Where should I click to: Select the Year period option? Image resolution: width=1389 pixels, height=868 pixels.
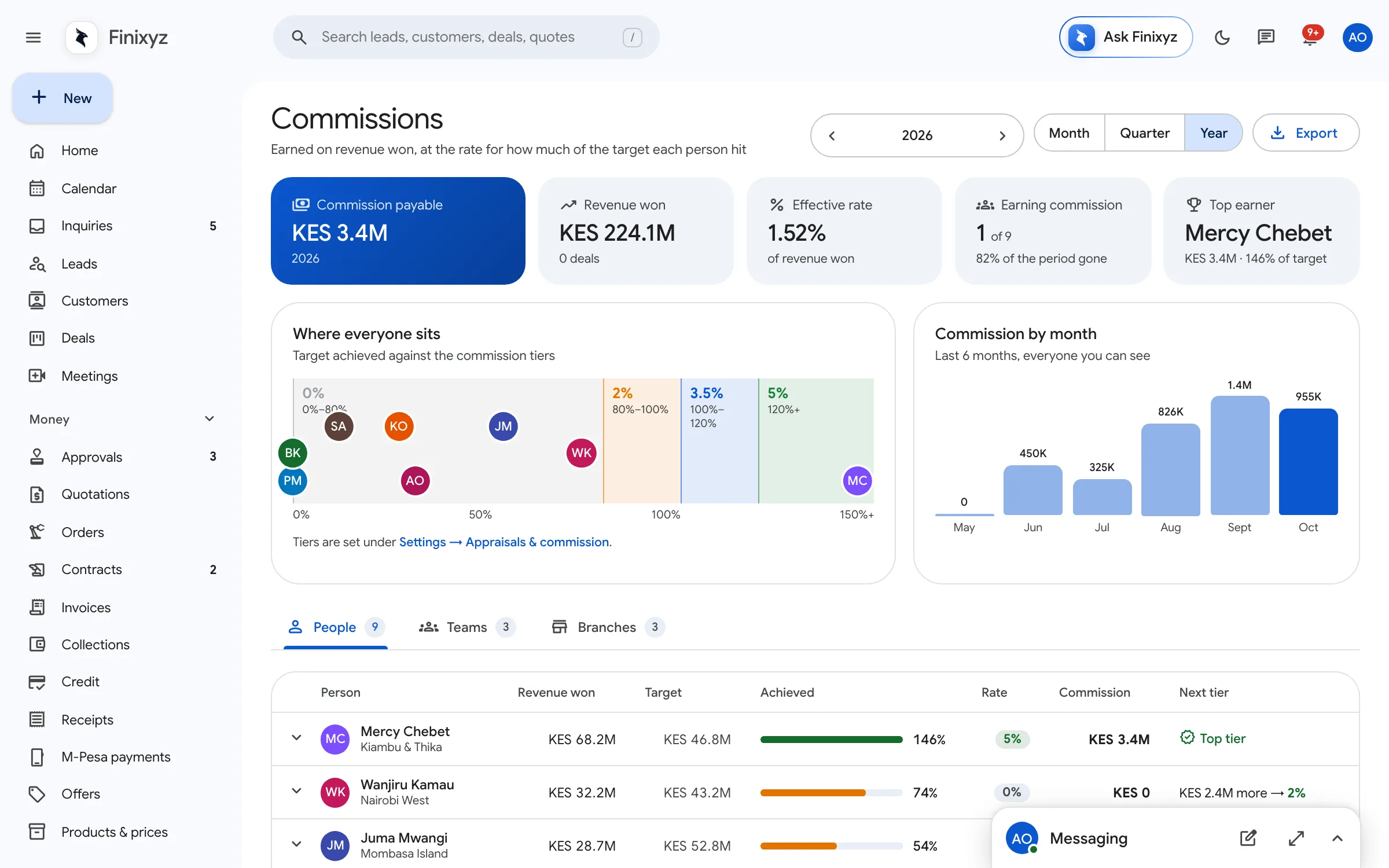[1213, 133]
